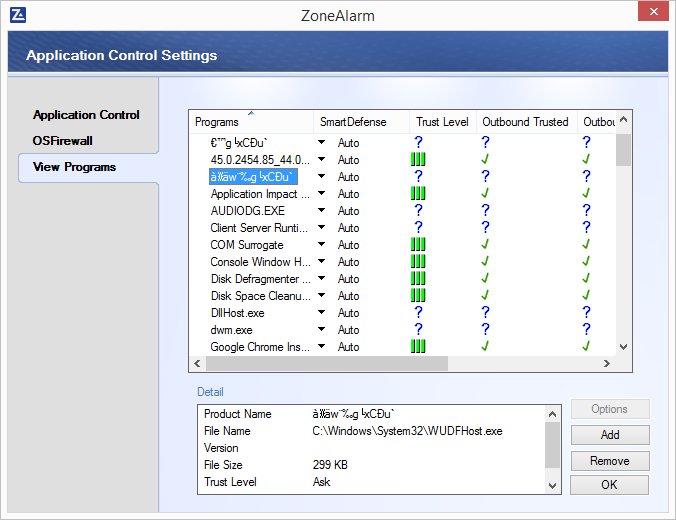The height and width of the screenshot is (520, 676).
Task: Click the programs list scroll right arrow
Action: (607, 363)
